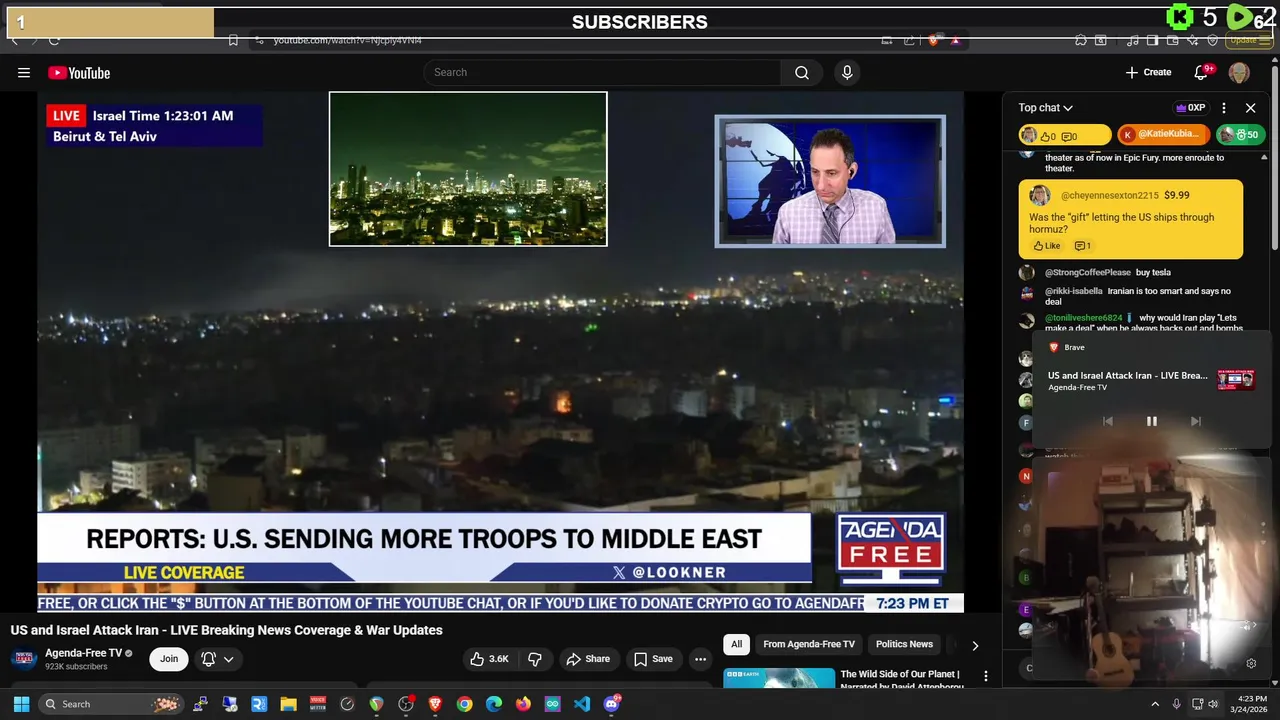
Task: Like cheyennesexton2215's $9.99 Super Chat
Action: click(1046, 246)
